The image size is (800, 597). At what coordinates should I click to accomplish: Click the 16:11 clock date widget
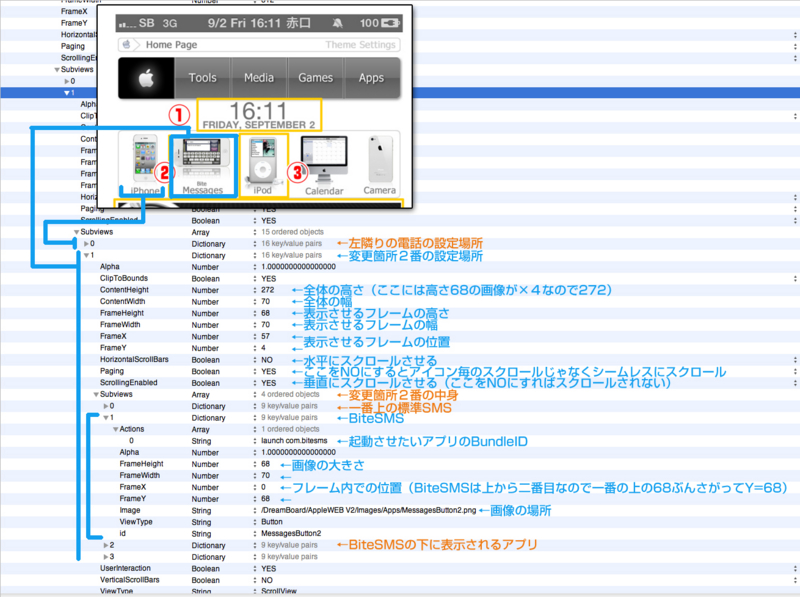[x=259, y=115]
